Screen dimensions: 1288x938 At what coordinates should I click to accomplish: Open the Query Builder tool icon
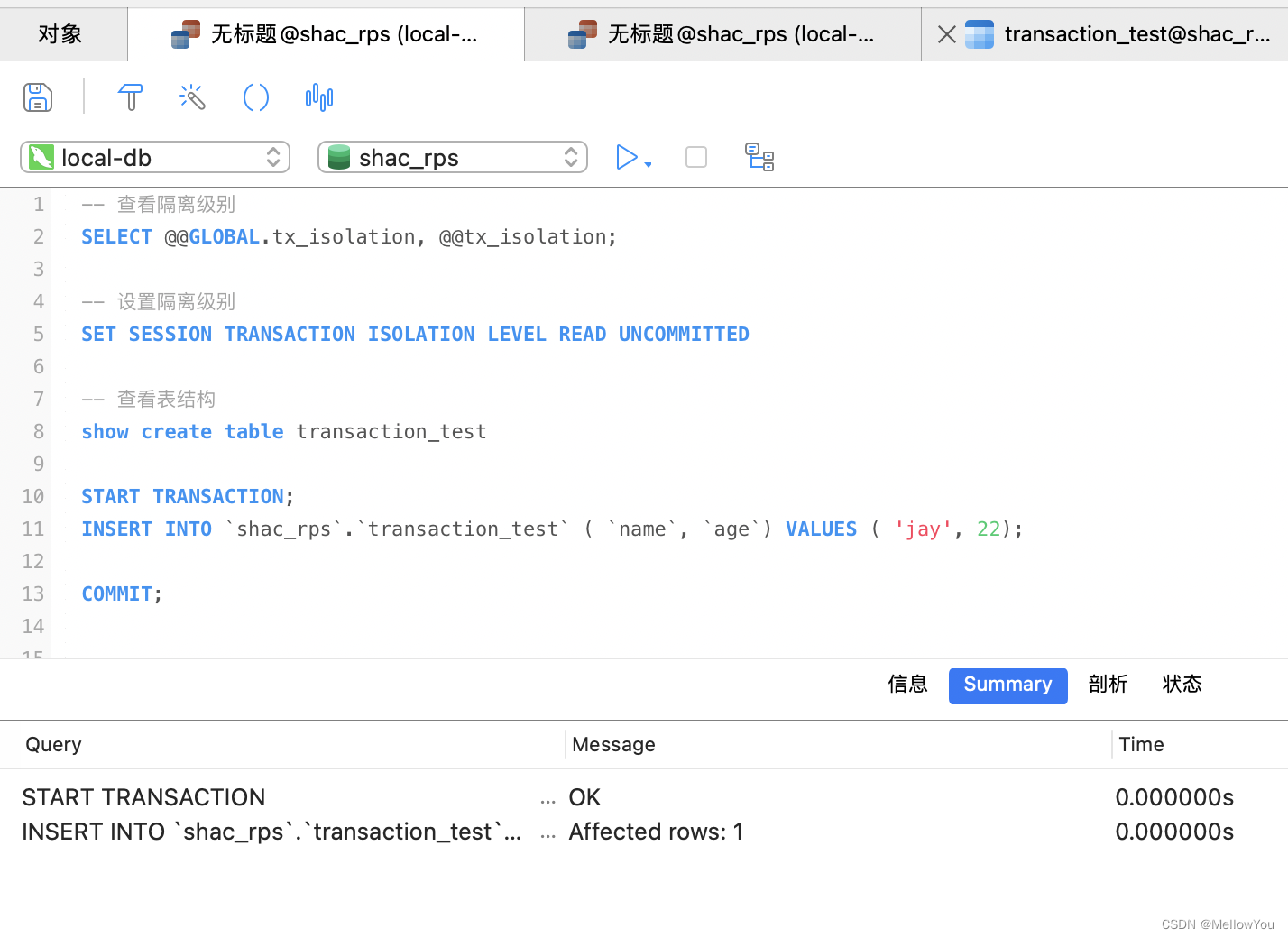click(x=130, y=97)
